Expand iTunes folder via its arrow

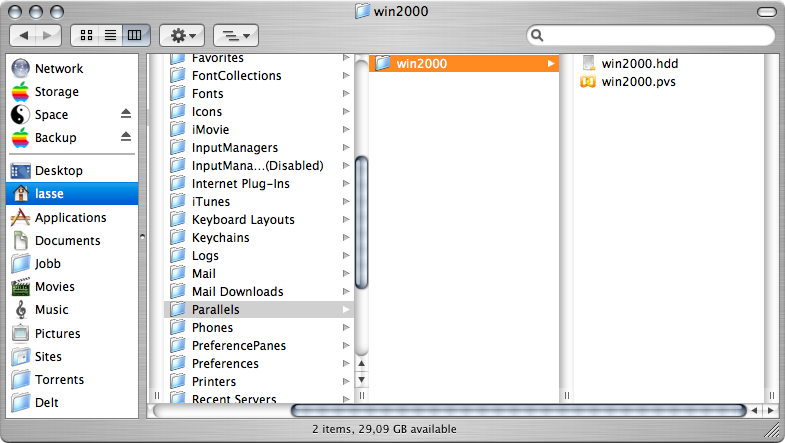(x=346, y=202)
